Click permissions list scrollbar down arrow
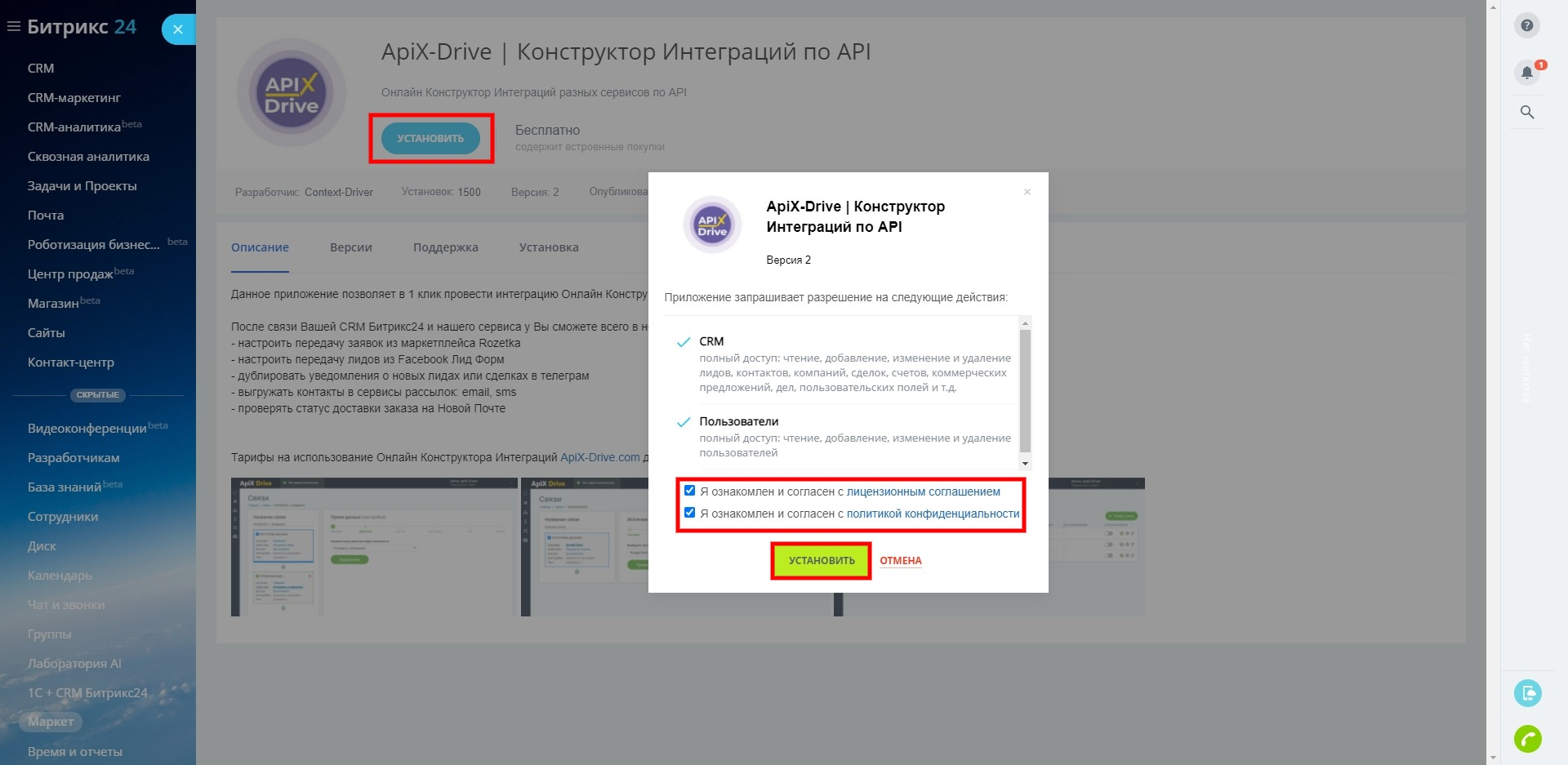 point(1025,464)
